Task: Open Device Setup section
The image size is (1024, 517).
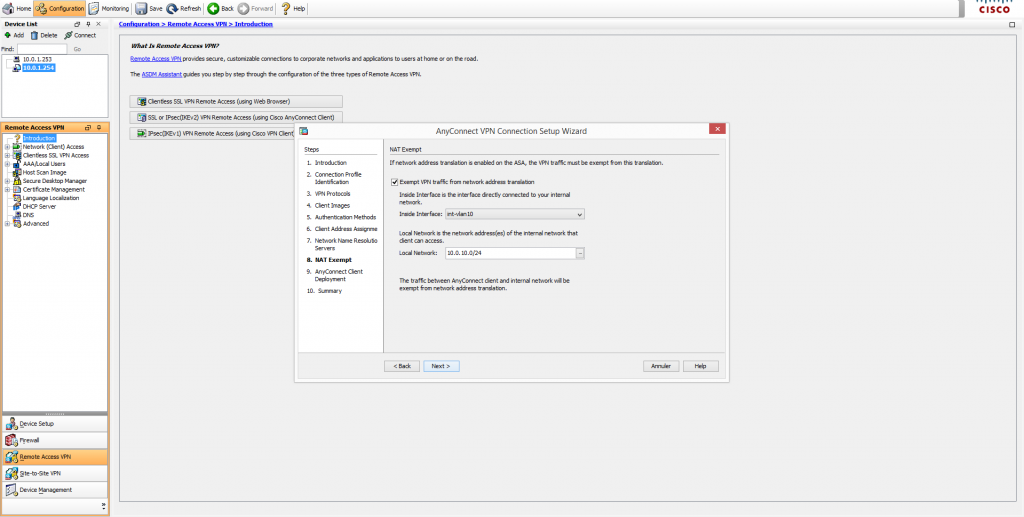Action: pos(55,423)
